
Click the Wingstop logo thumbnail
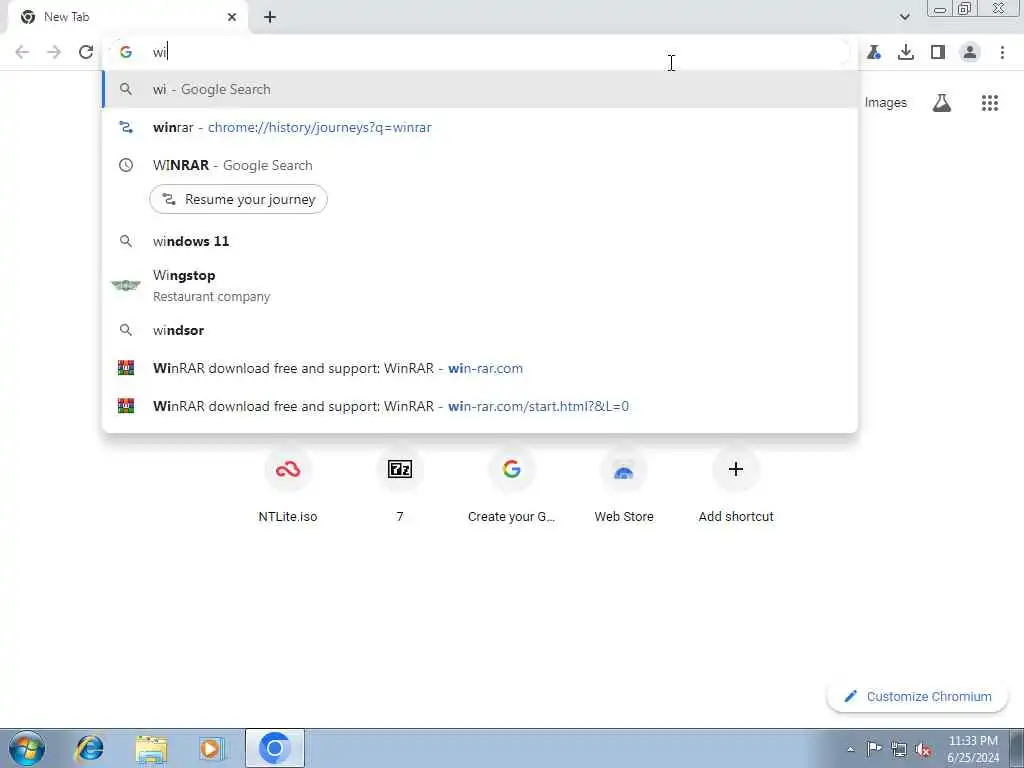pos(126,285)
